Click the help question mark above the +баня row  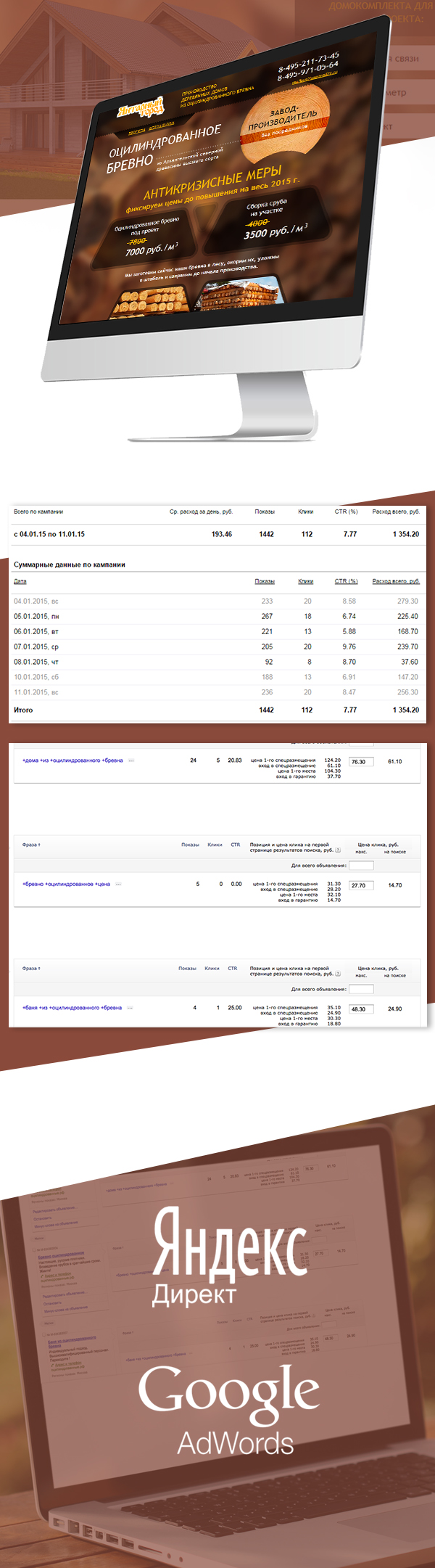coord(338,974)
